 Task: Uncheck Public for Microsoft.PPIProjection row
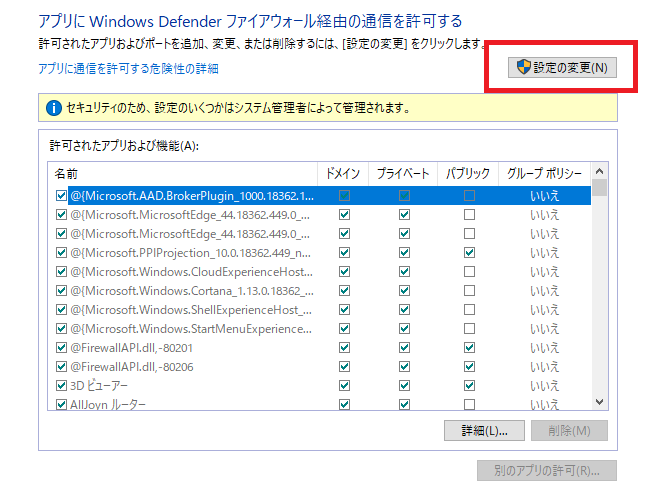(x=469, y=253)
